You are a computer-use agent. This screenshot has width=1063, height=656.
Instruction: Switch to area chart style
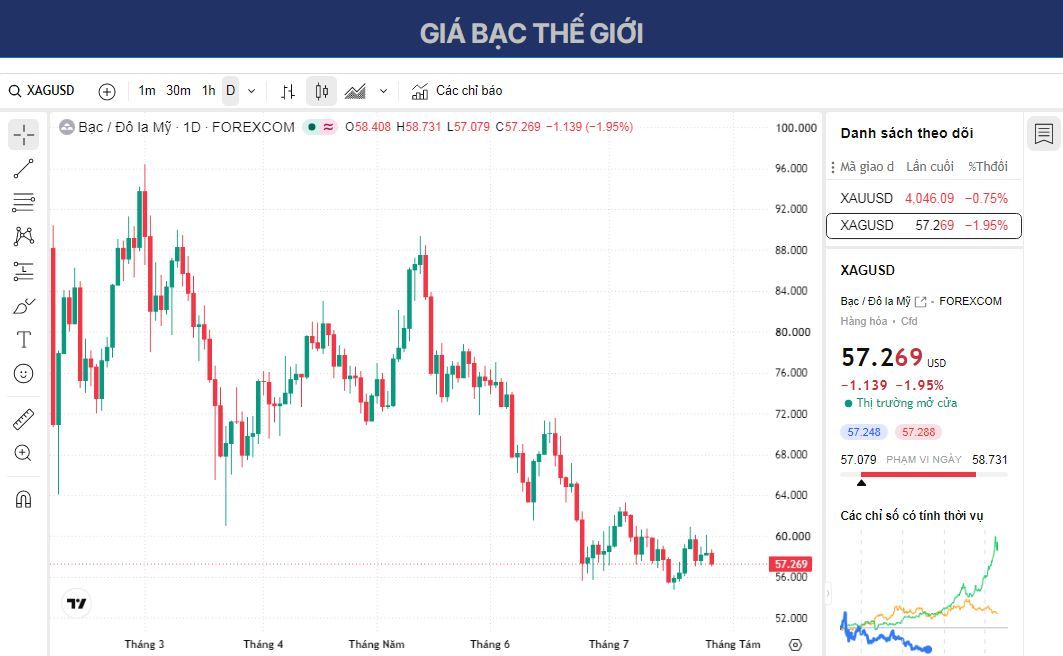tap(355, 91)
